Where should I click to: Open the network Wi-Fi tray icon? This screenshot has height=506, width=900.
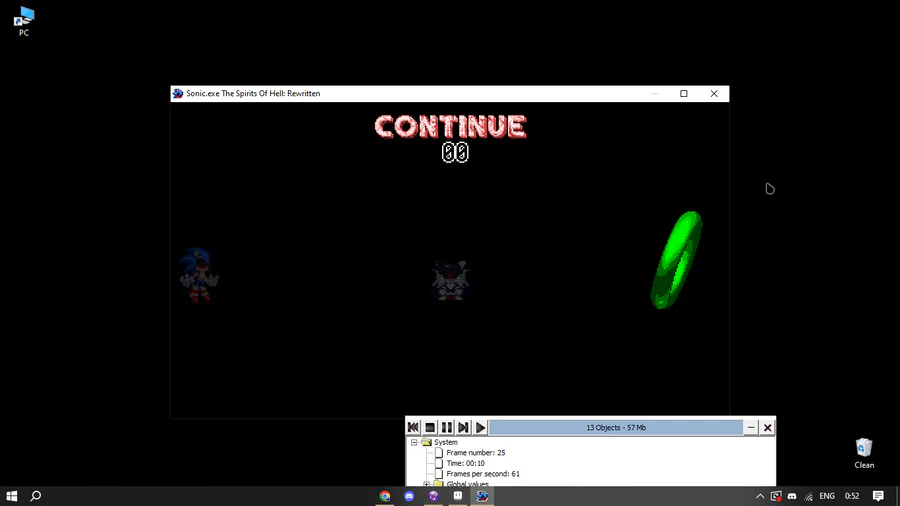click(809, 496)
